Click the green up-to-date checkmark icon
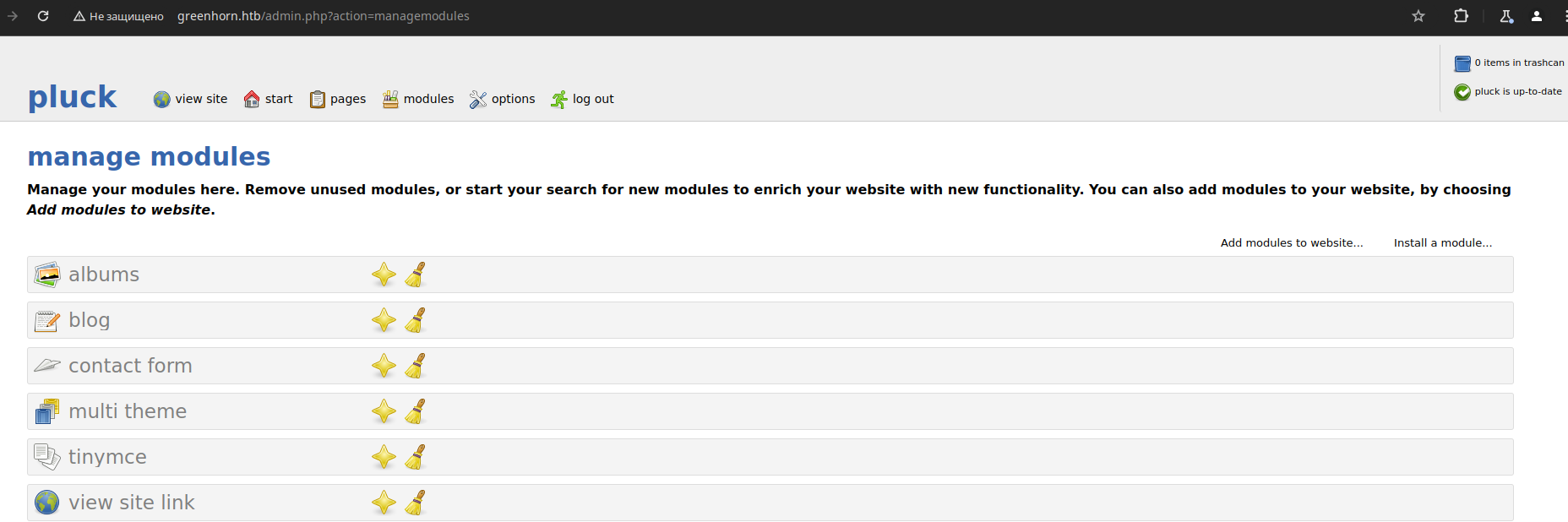The height and width of the screenshot is (522, 1568). point(1462,92)
